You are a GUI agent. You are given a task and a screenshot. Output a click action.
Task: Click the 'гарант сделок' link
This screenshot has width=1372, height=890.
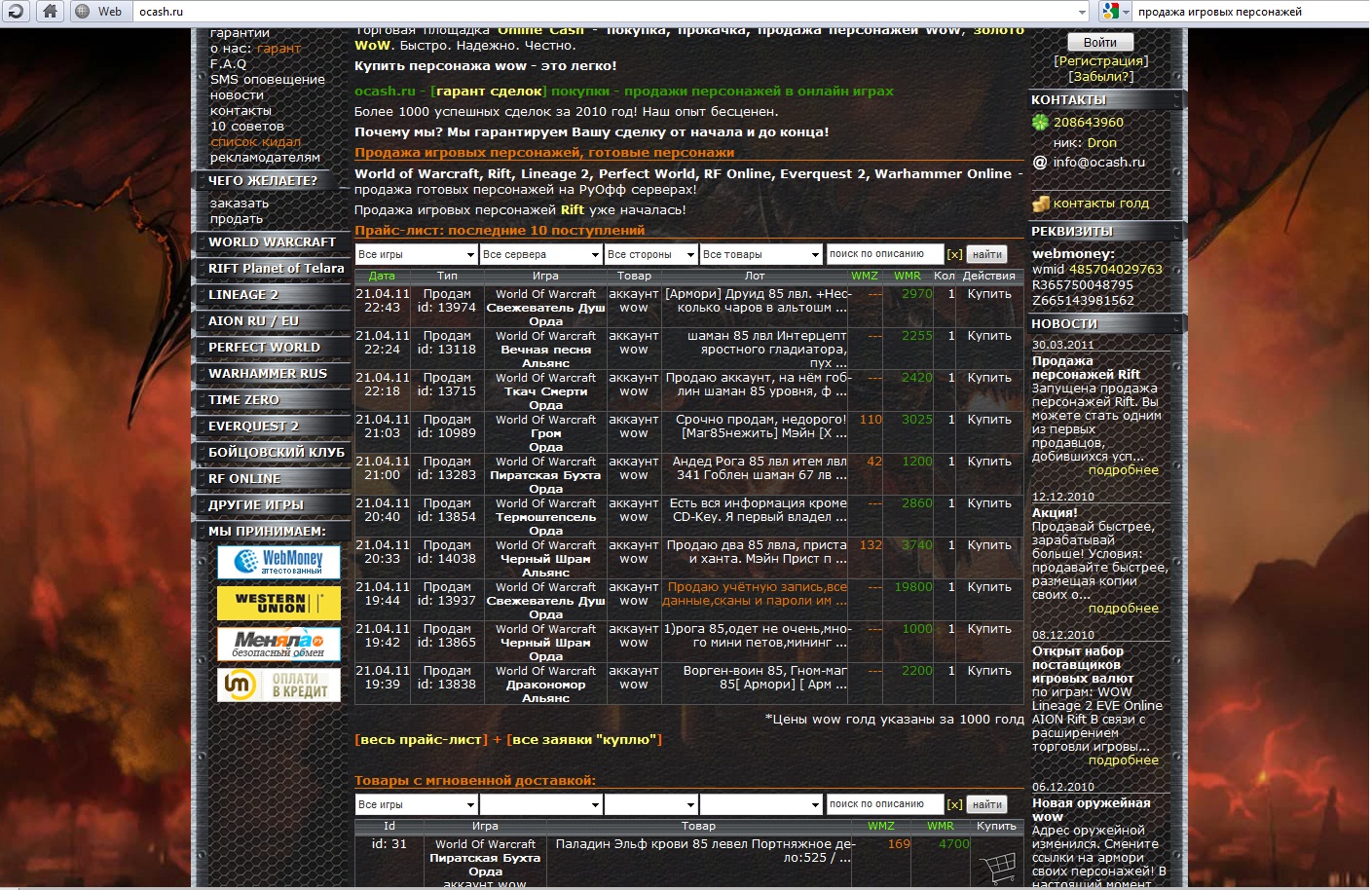489,91
